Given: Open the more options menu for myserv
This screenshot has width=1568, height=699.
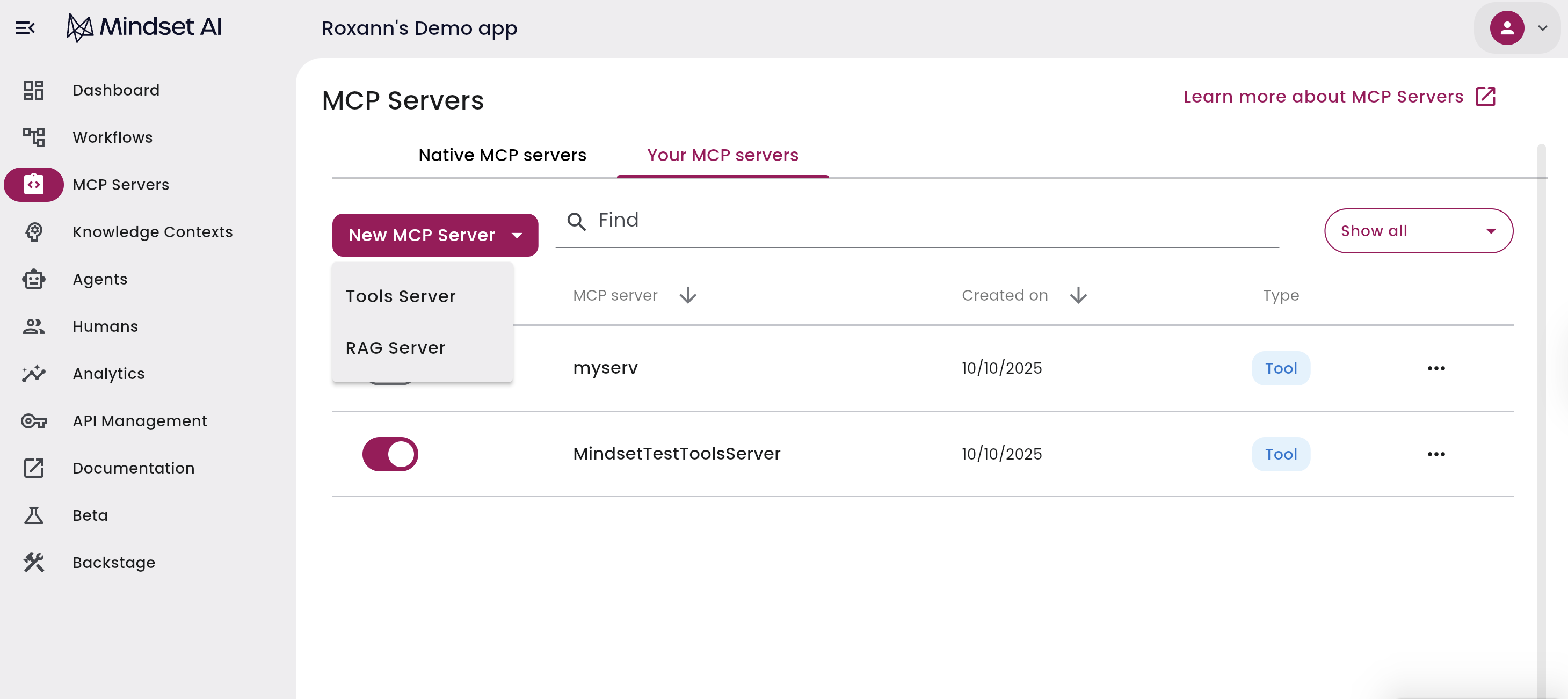Looking at the screenshot, I should [1435, 368].
